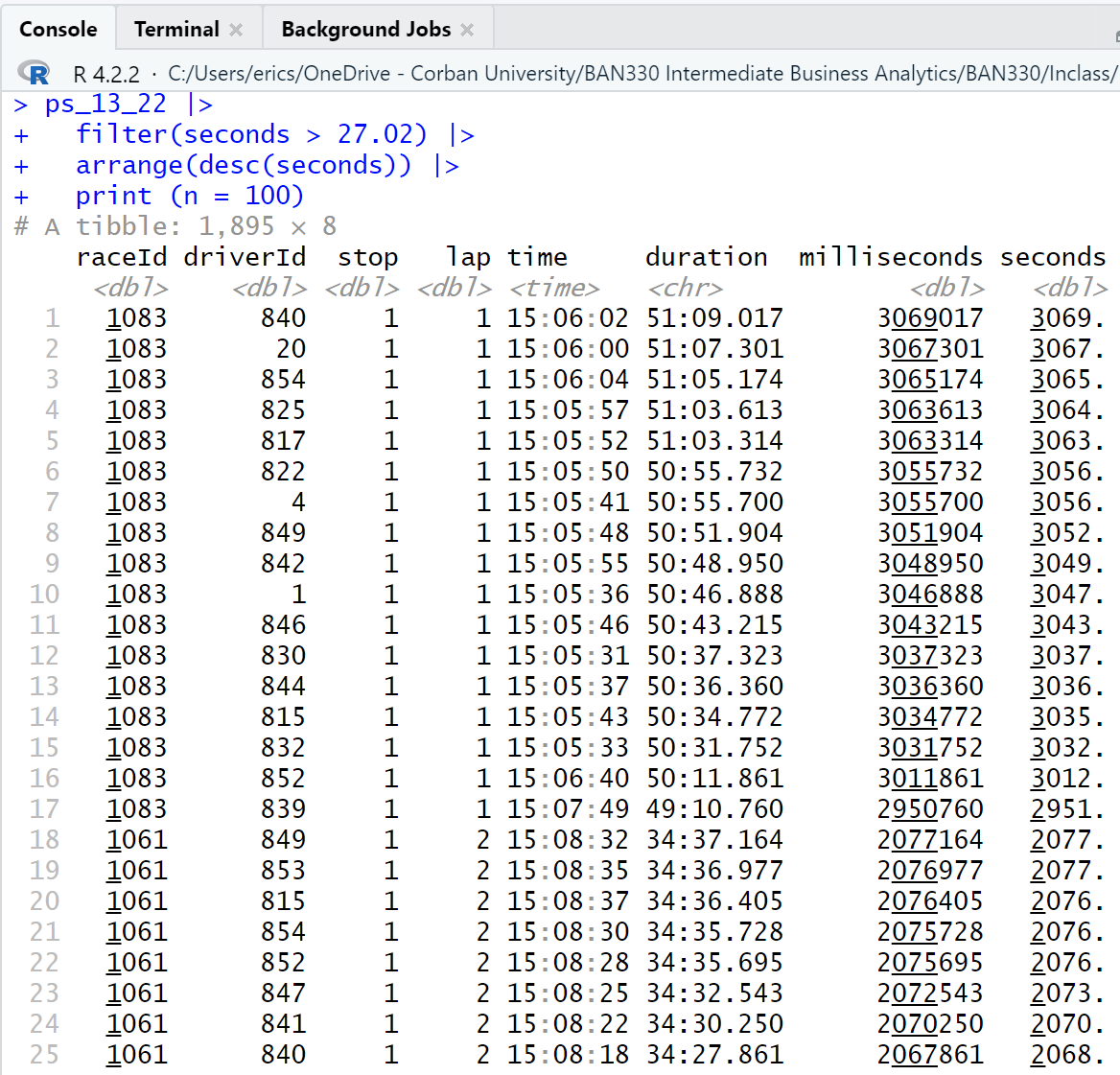Switch to the Terminal tab
Screen dimensions: 1120x1075
[176, 30]
